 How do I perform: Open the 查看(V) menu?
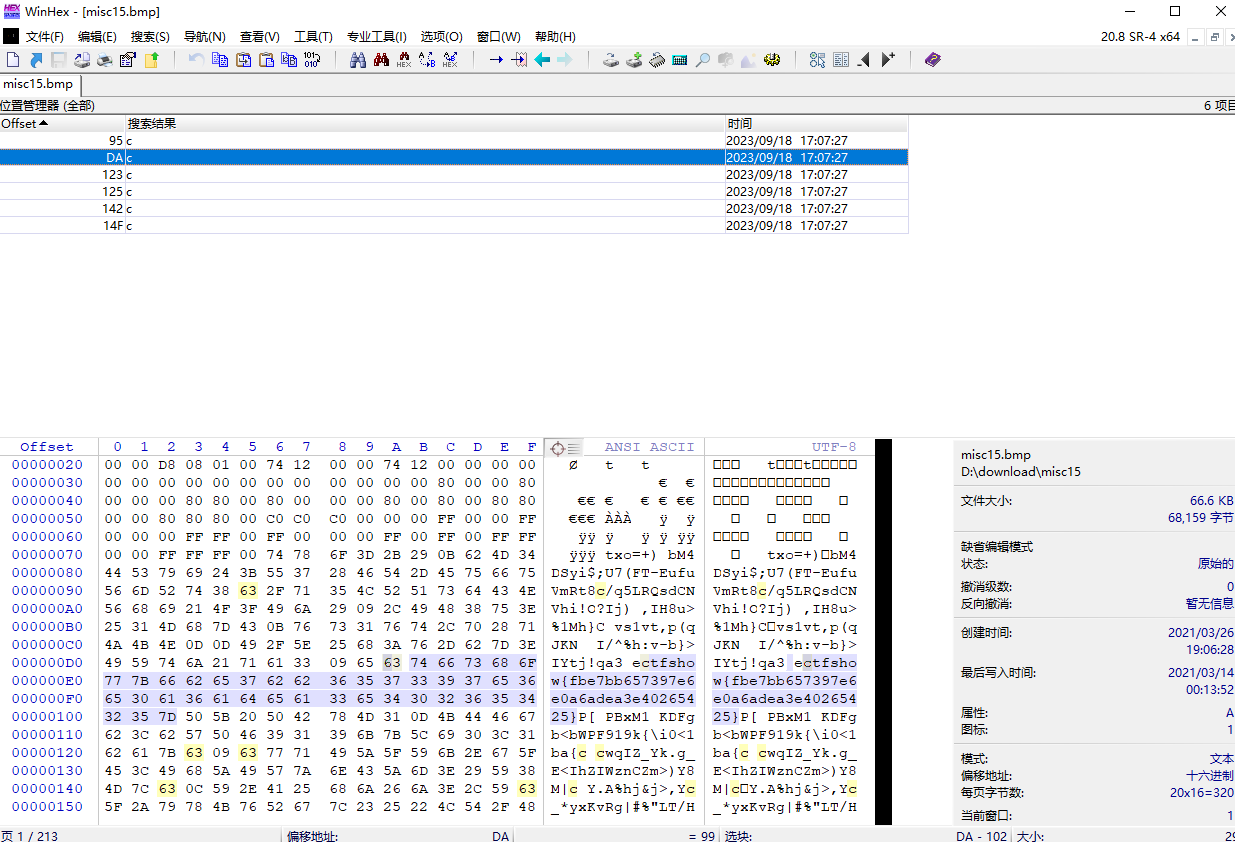pyautogui.click(x=260, y=37)
